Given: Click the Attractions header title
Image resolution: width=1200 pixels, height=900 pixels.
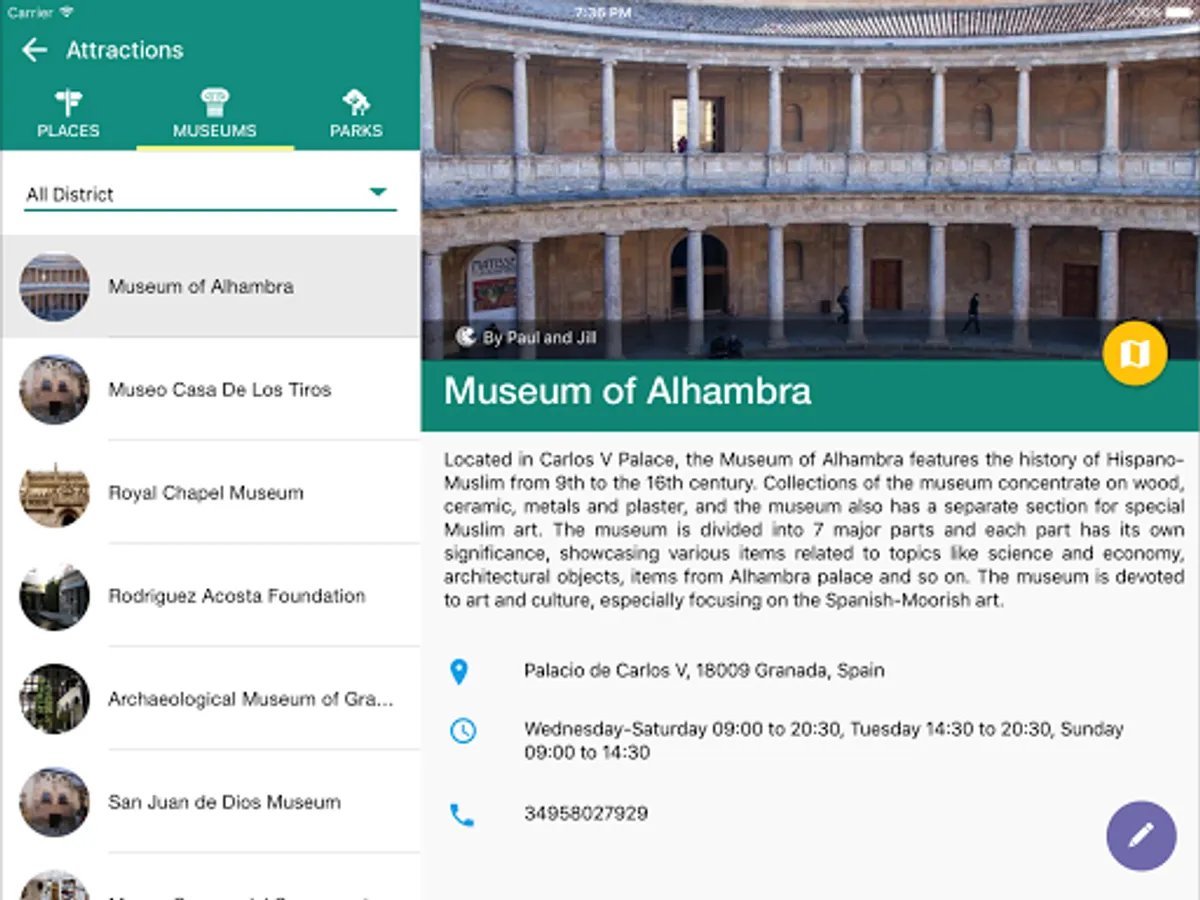Looking at the screenshot, I should [x=125, y=50].
